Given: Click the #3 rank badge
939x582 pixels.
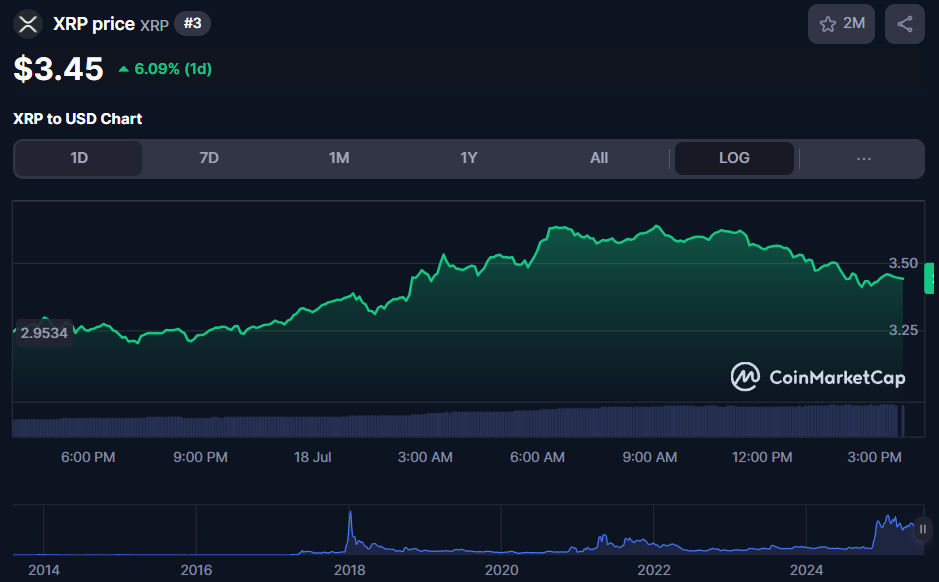Looking at the screenshot, I should pos(192,24).
